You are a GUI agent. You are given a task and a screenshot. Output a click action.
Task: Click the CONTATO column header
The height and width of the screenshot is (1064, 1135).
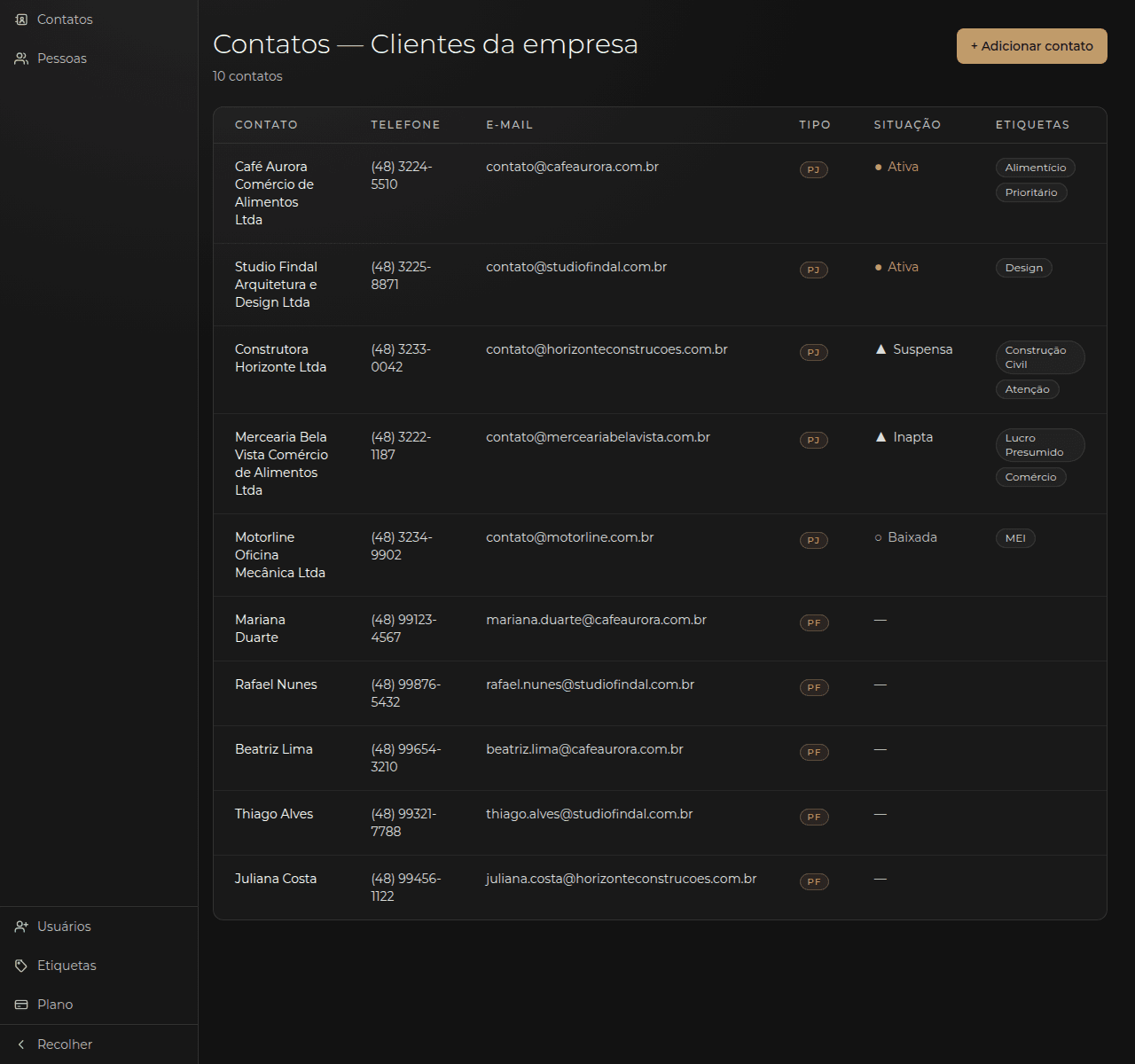coord(266,125)
